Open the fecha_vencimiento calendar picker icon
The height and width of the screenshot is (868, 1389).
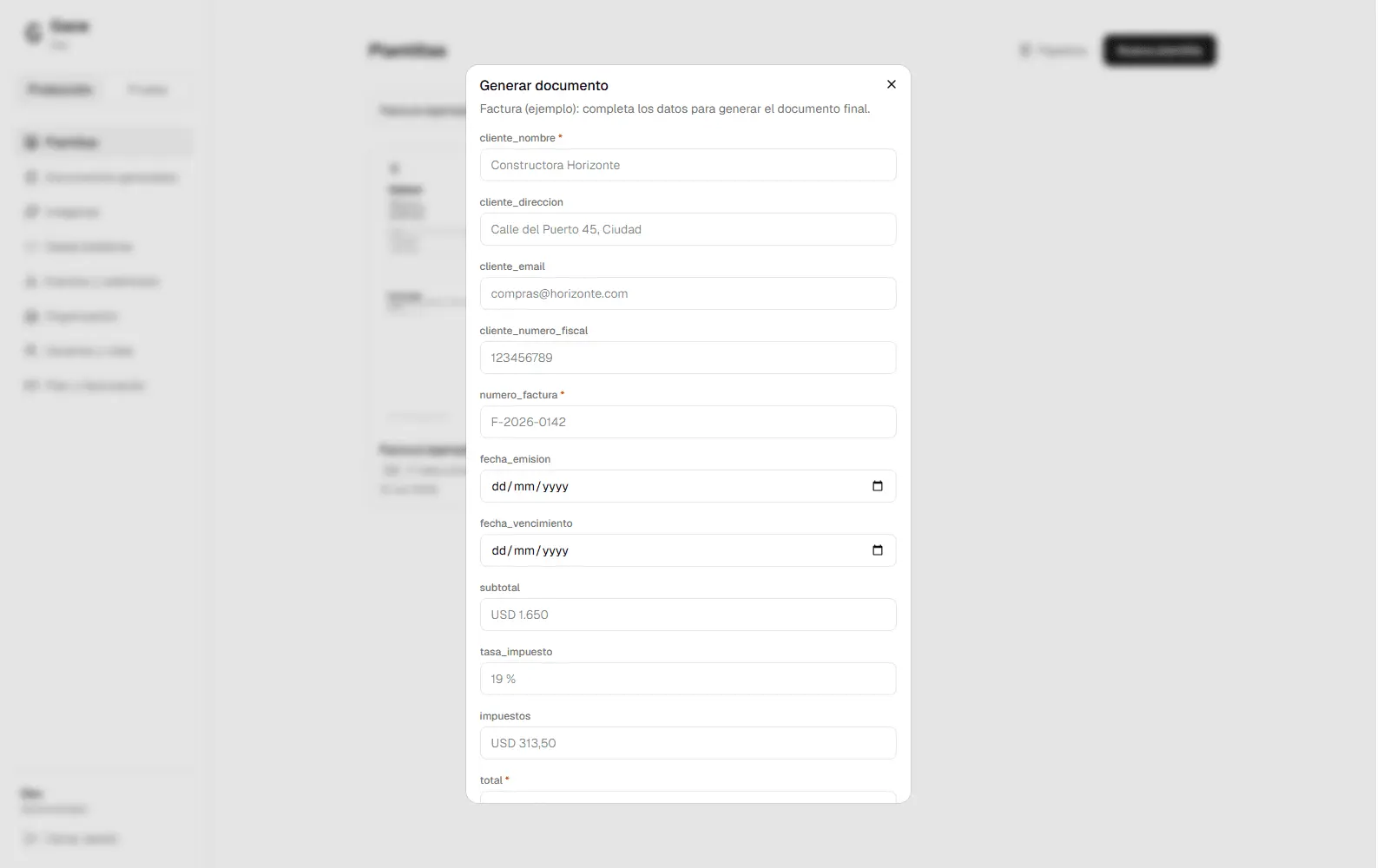pyautogui.click(x=878, y=550)
